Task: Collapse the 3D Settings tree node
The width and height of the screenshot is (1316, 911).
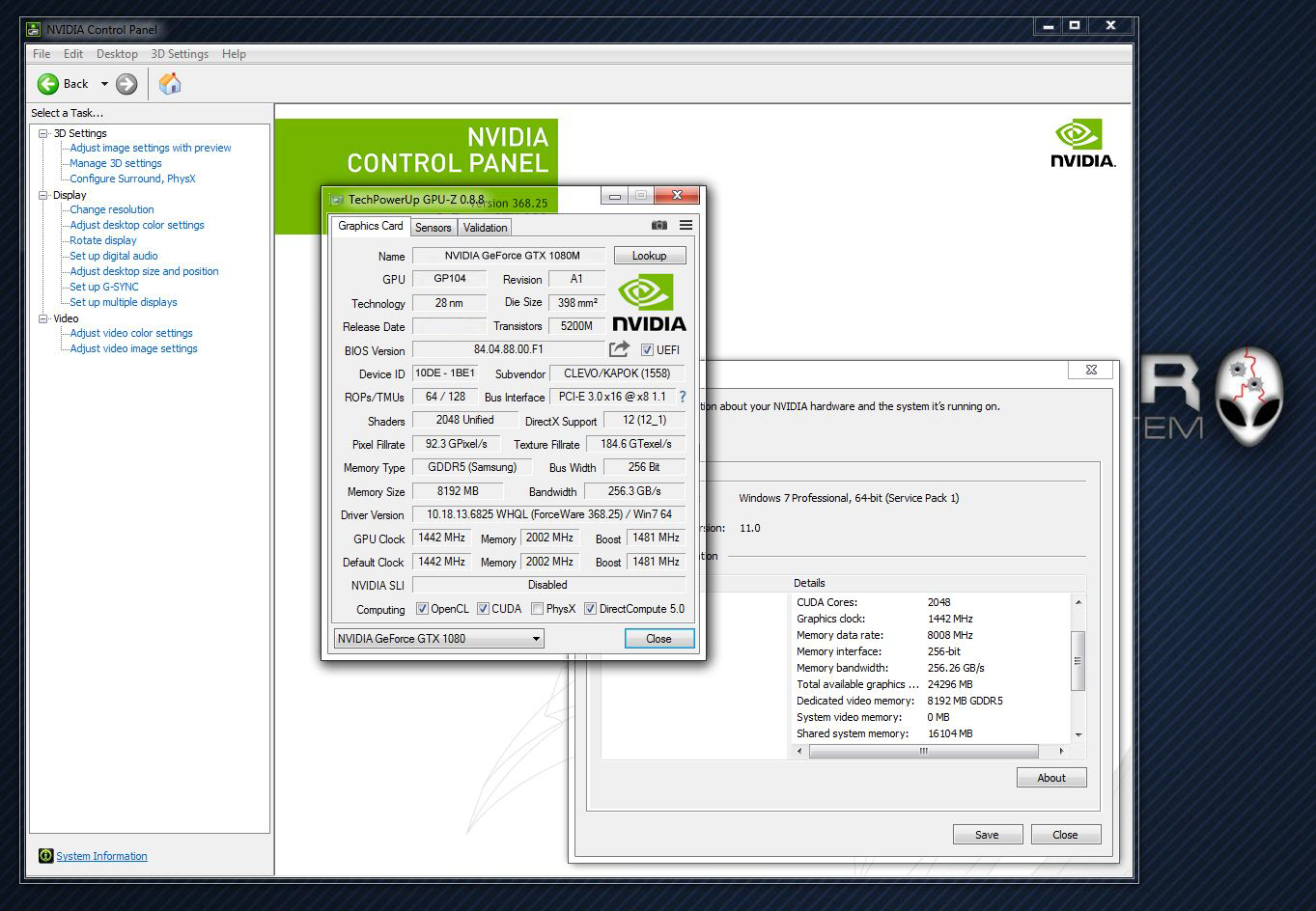Action: click(42, 133)
